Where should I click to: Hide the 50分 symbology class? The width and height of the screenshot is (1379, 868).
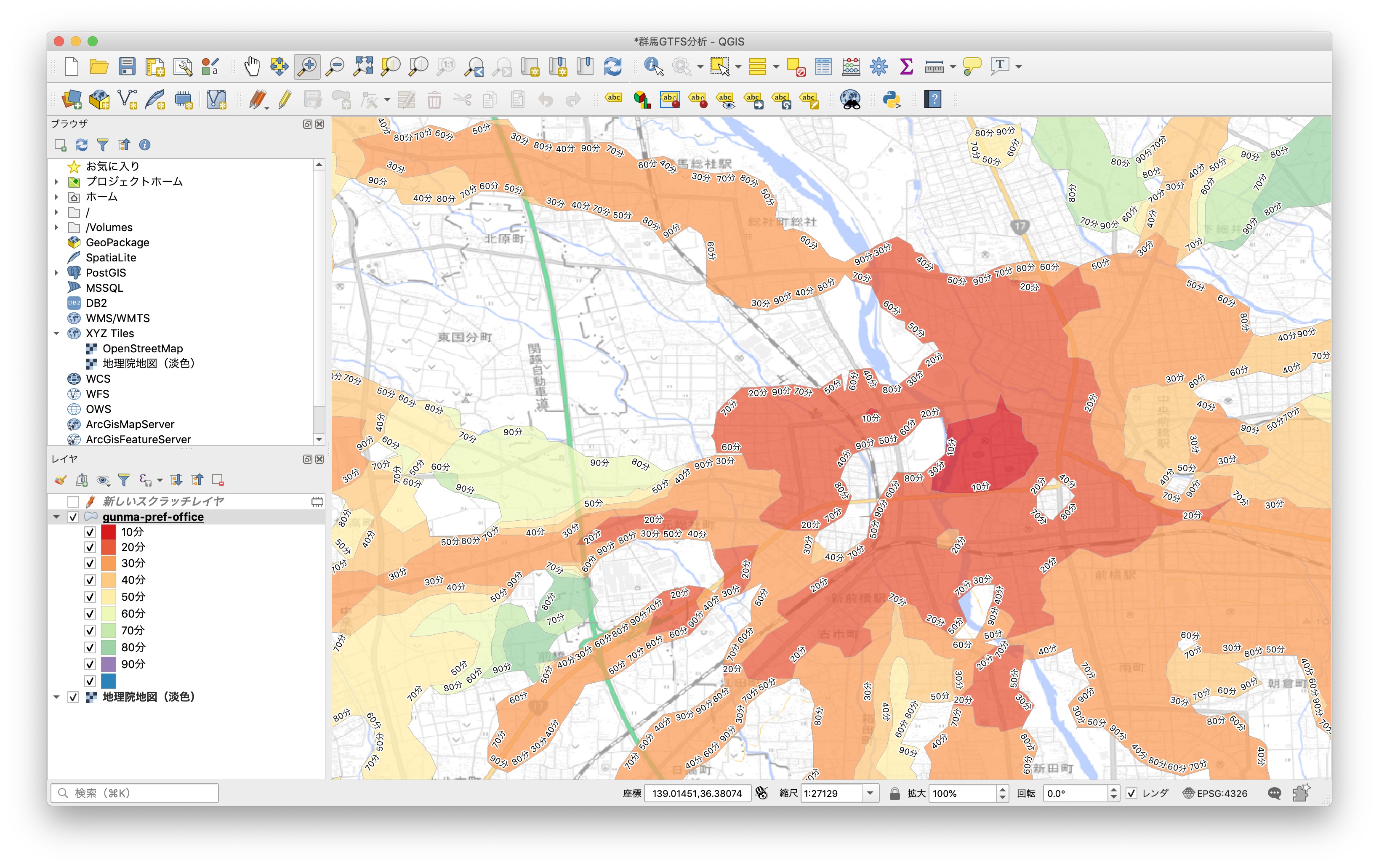click(x=90, y=596)
